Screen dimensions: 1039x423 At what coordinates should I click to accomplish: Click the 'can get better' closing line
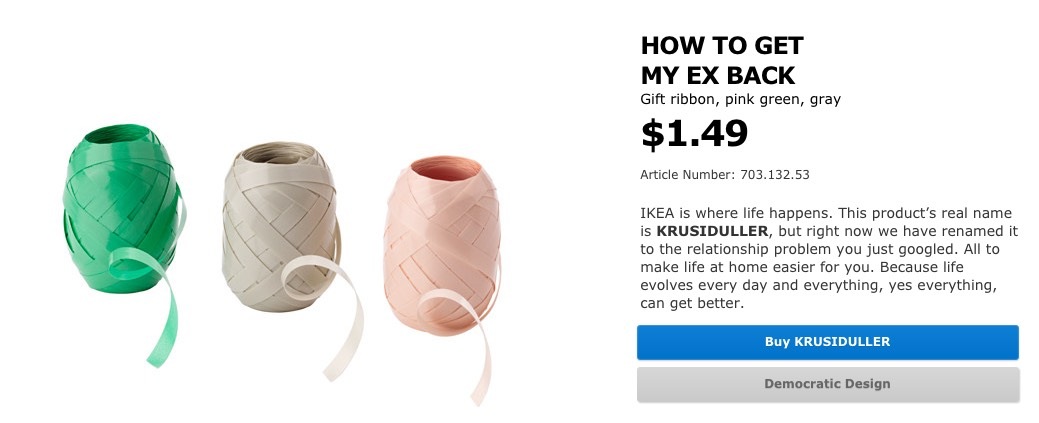pos(692,304)
